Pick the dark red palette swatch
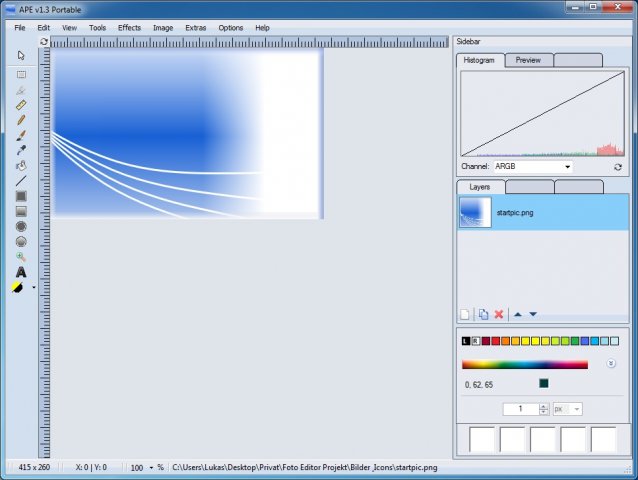This screenshot has width=638, height=480. coord(486,341)
